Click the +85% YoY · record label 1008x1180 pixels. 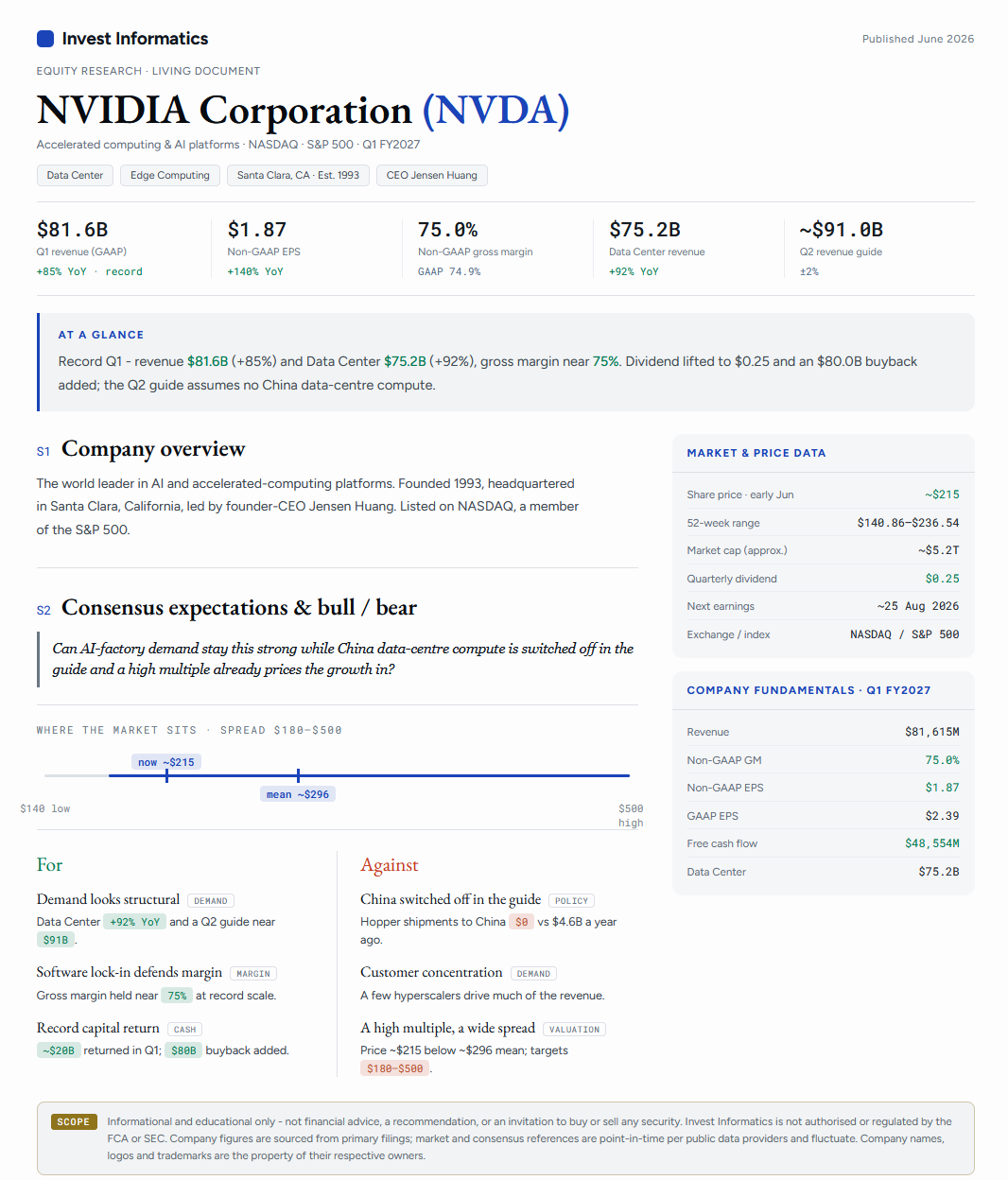(90, 271)
